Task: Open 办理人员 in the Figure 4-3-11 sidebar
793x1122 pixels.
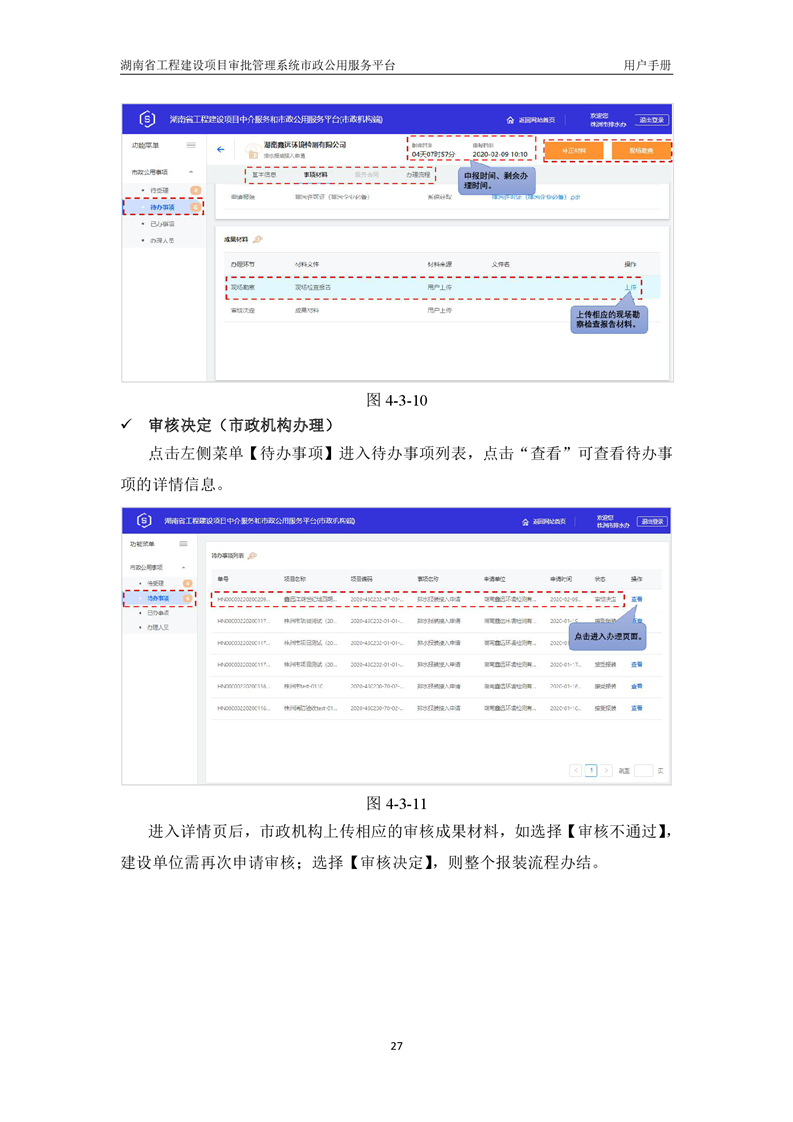Action: (158, 628)
